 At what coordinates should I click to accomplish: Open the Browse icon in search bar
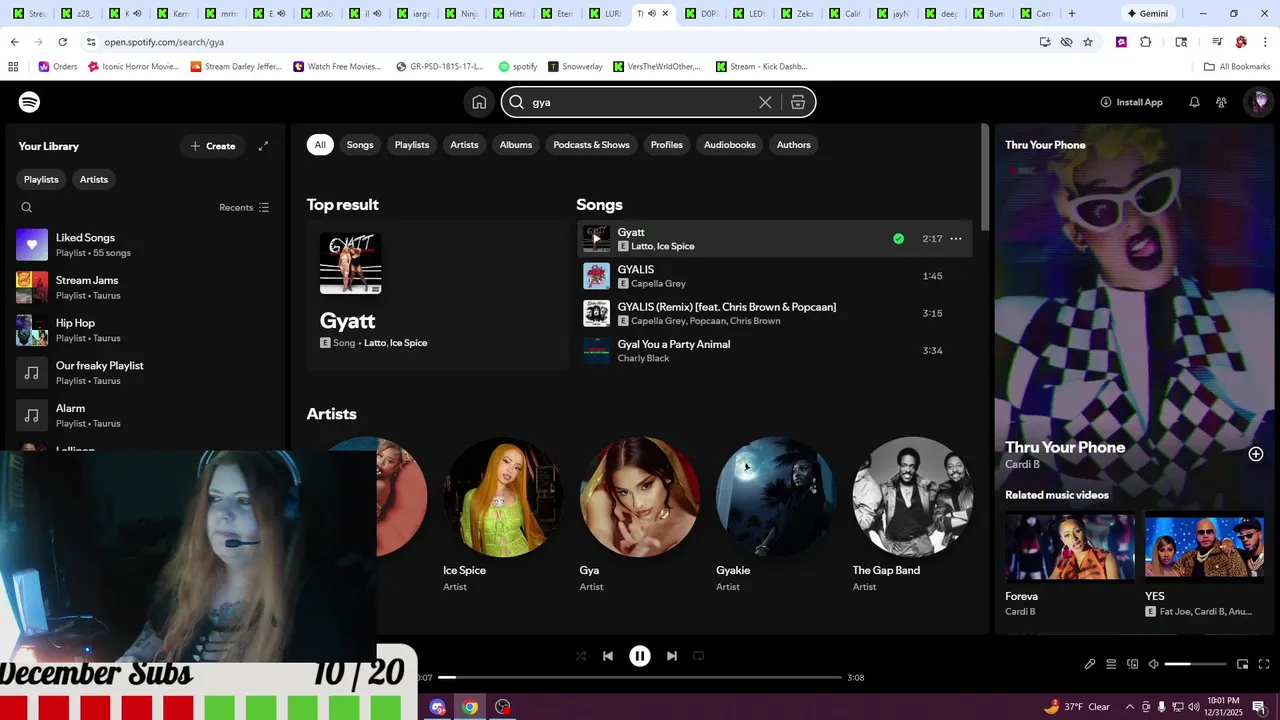[x=798, y=102]
